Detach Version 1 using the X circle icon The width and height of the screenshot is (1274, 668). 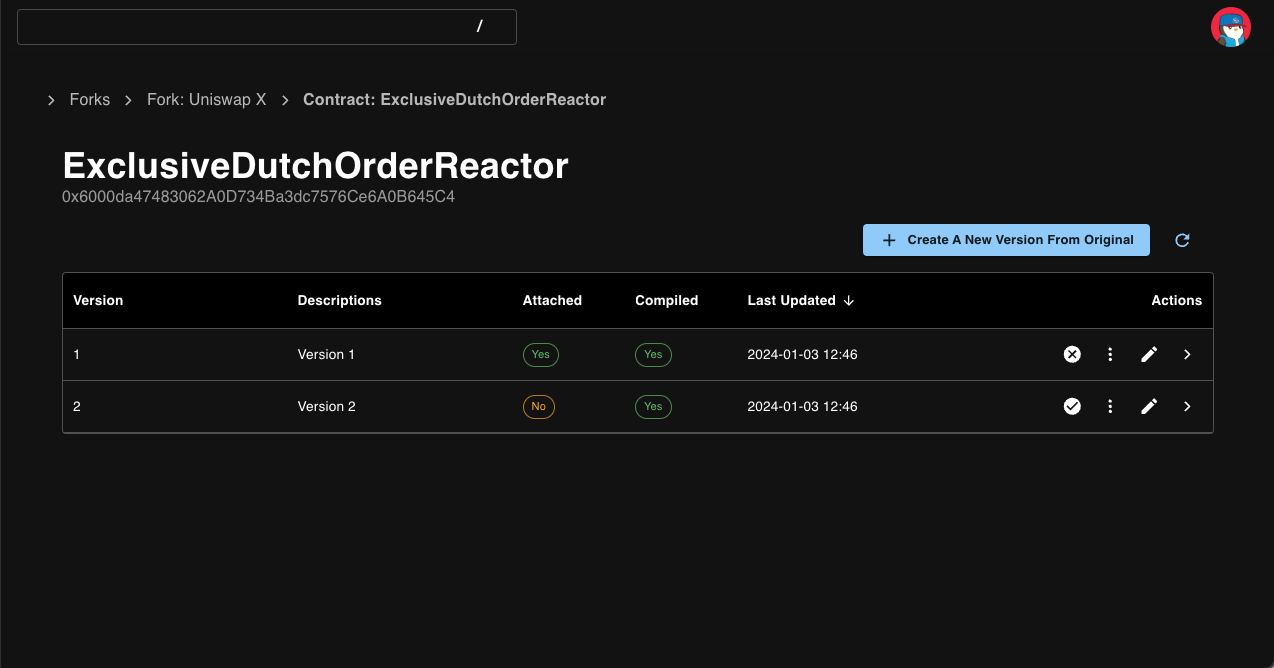click(1072, 354)
